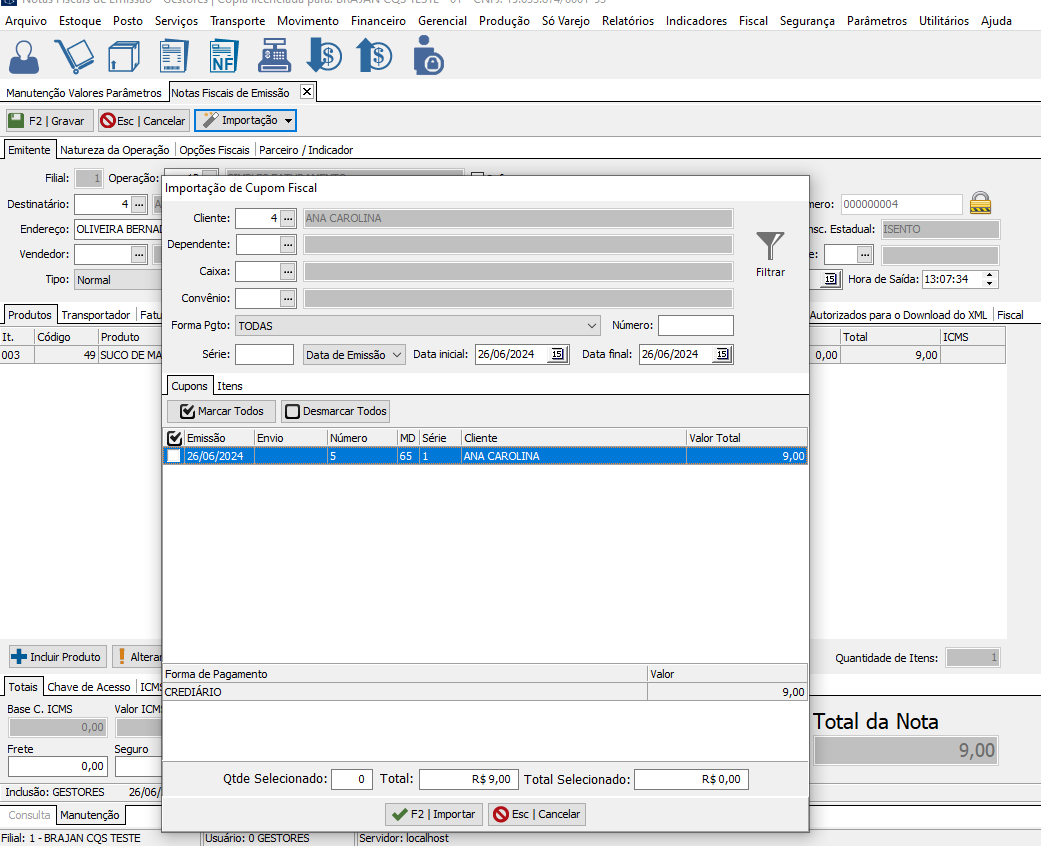The height and width of the screenshot is (846, 1041).
Task: Click the customer person icon in toolbar
Action: (x=24, y=55)
